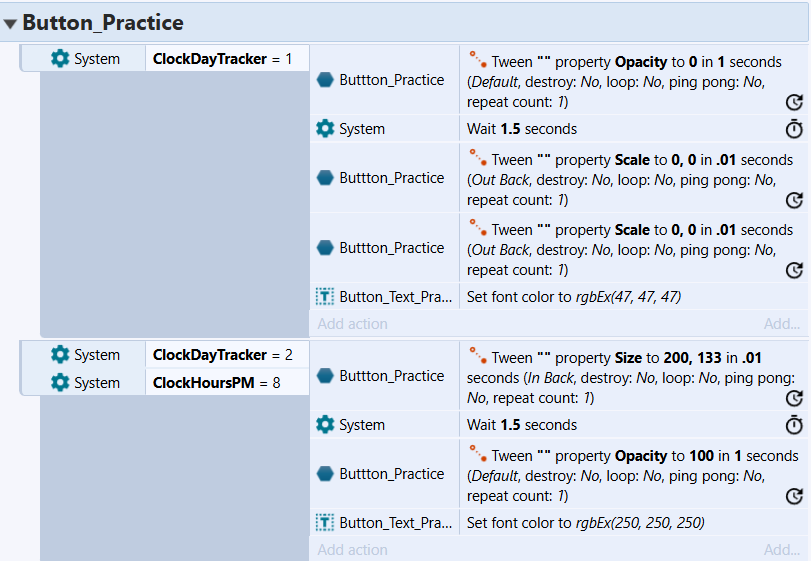
Task: Click Buttton_Practice hexagon icon for Opacity 0 tween
Action: [325, 80]
